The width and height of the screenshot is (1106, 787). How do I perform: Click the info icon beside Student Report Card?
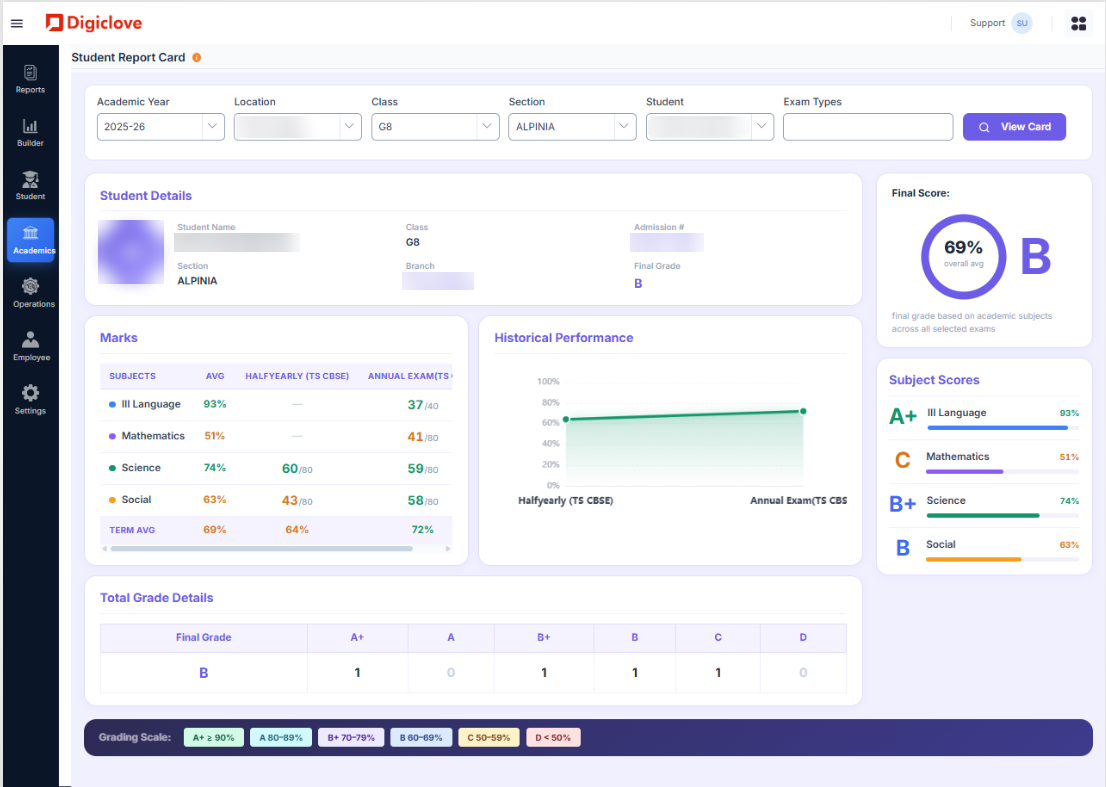tap(197, 58)
